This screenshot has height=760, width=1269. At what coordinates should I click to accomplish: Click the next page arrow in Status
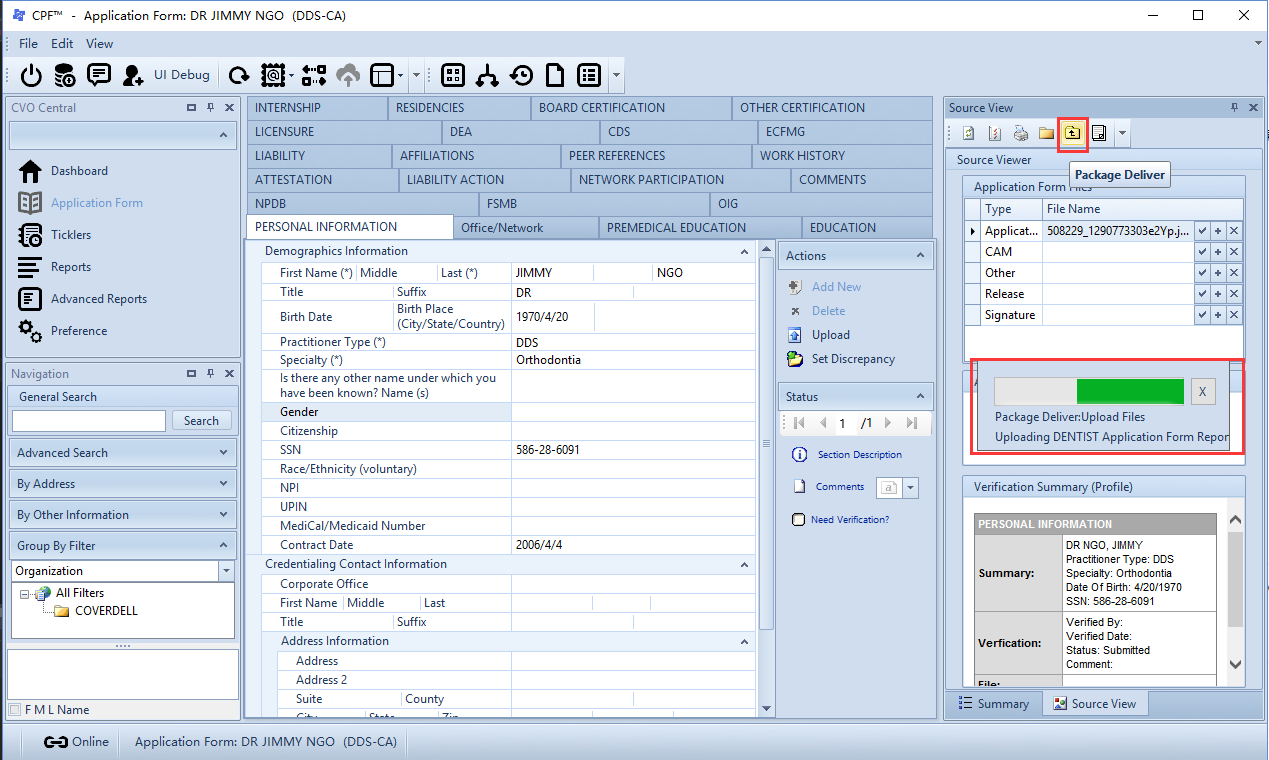(888, 424)
